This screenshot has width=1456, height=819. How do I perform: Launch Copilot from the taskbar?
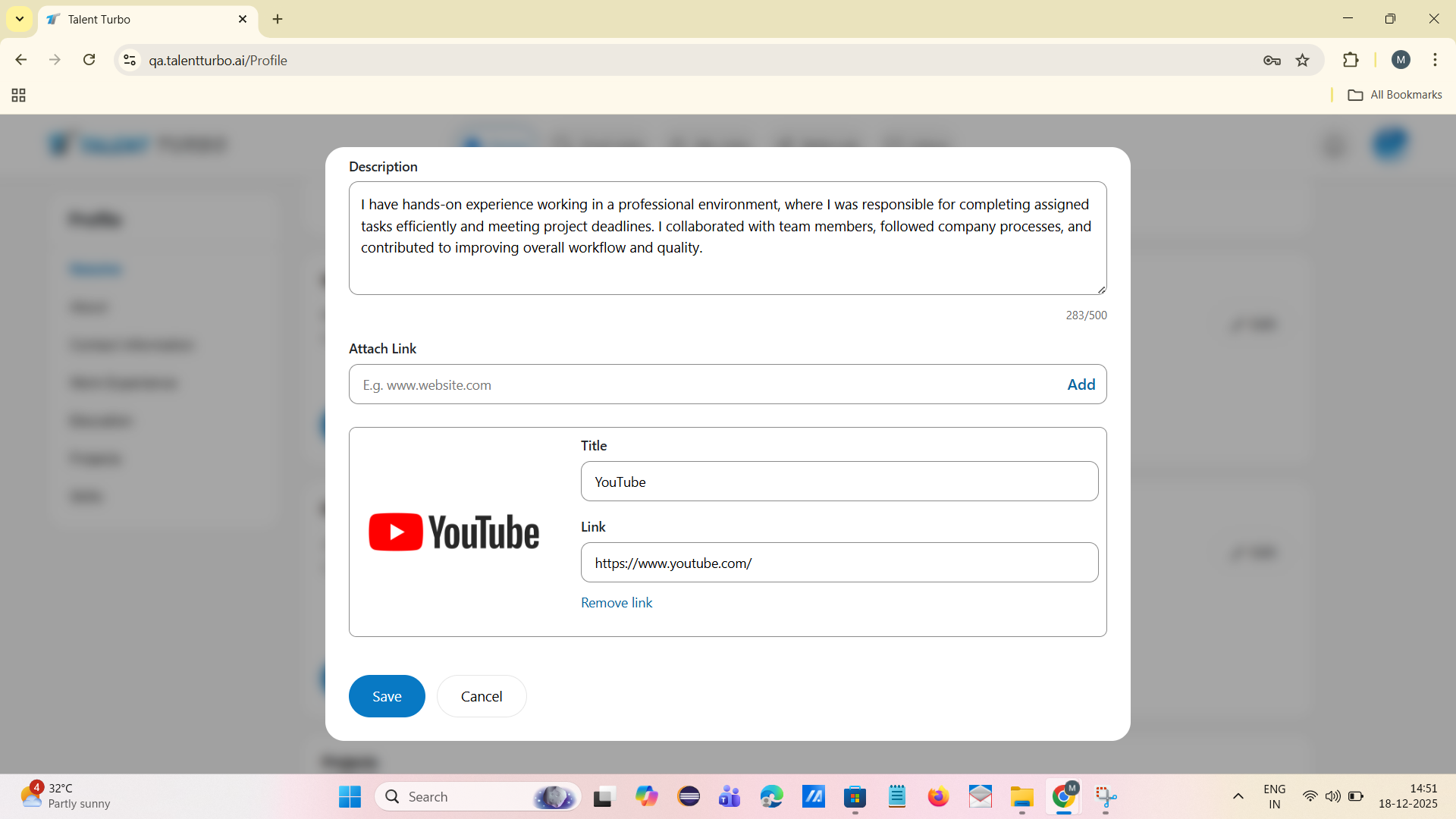pyautogui.click(x=647, y=796)
